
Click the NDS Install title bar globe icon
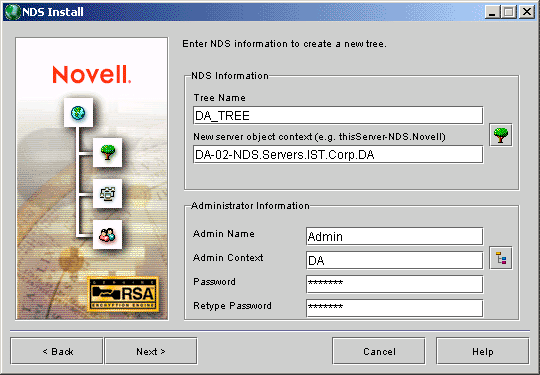tap(13, 12)
